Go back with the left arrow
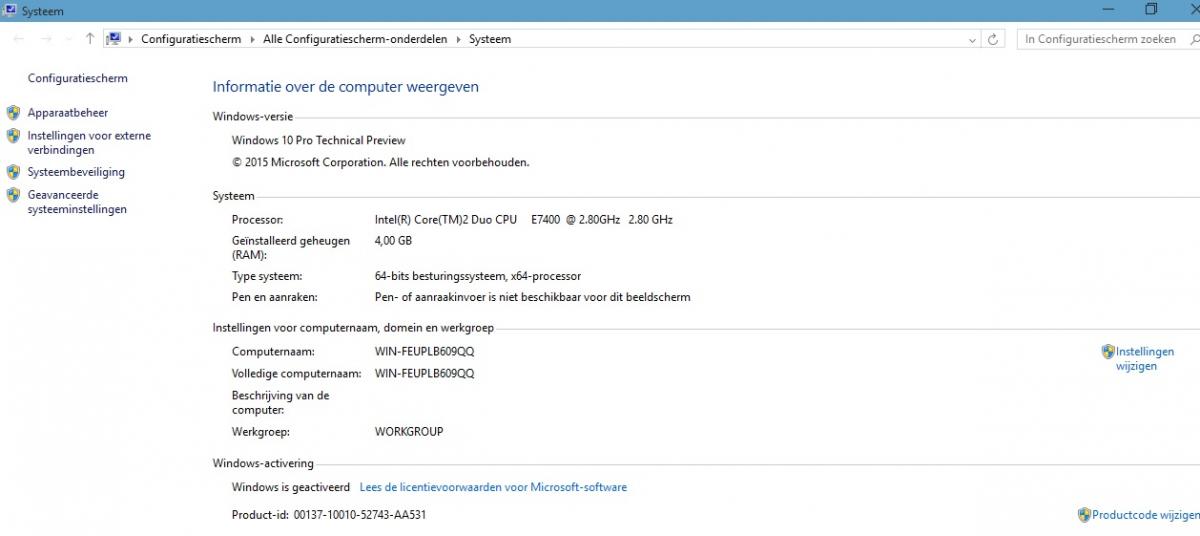 click(x=19, y=39)
